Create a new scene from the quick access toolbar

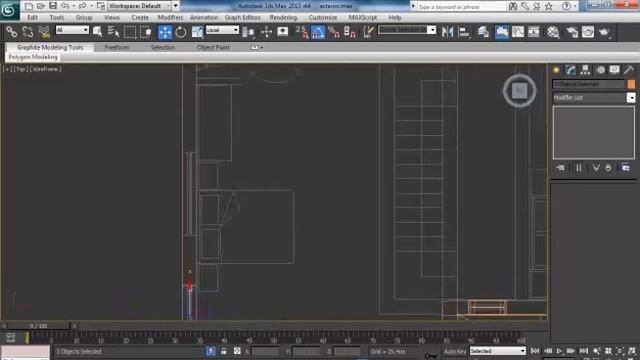coord(29,6)
